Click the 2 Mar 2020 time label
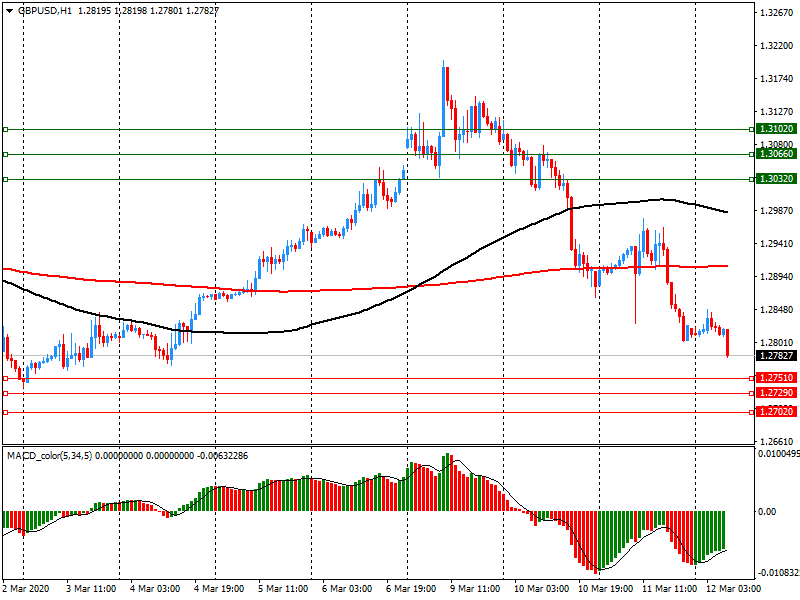Image resolution: width=800 pixels, height=600 pixels. (26, 589)
